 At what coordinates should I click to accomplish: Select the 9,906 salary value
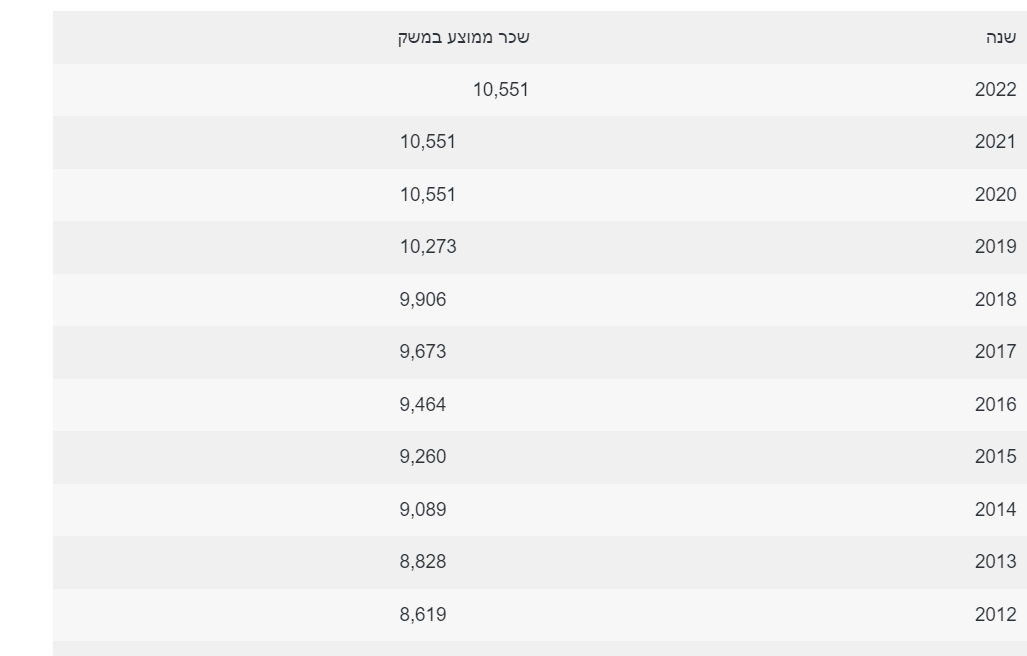coord(423,299)
